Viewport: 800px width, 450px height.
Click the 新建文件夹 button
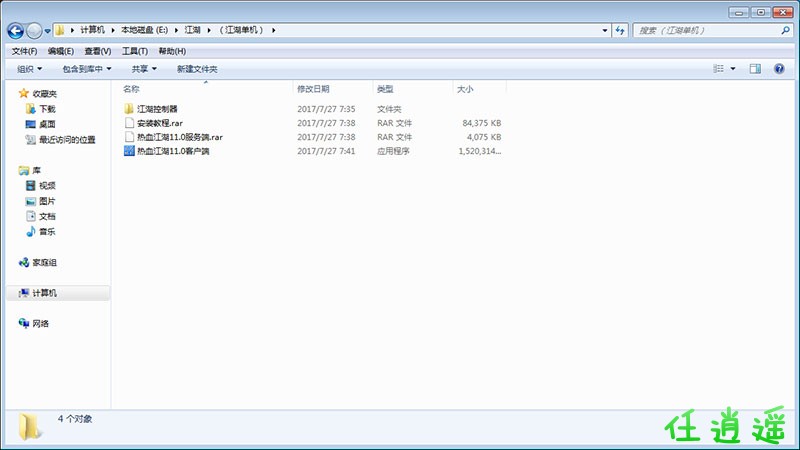coord(197,69)
